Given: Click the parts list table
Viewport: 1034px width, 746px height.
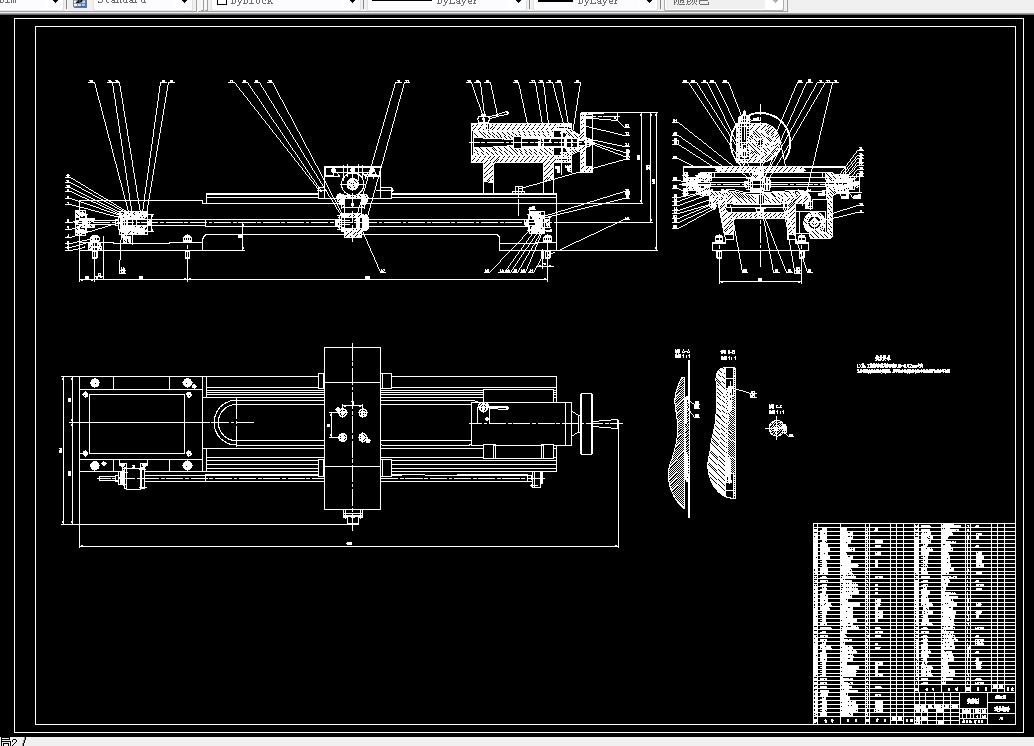Looking at the screenshot, I should pyautogui.click(x=914, y=623).
